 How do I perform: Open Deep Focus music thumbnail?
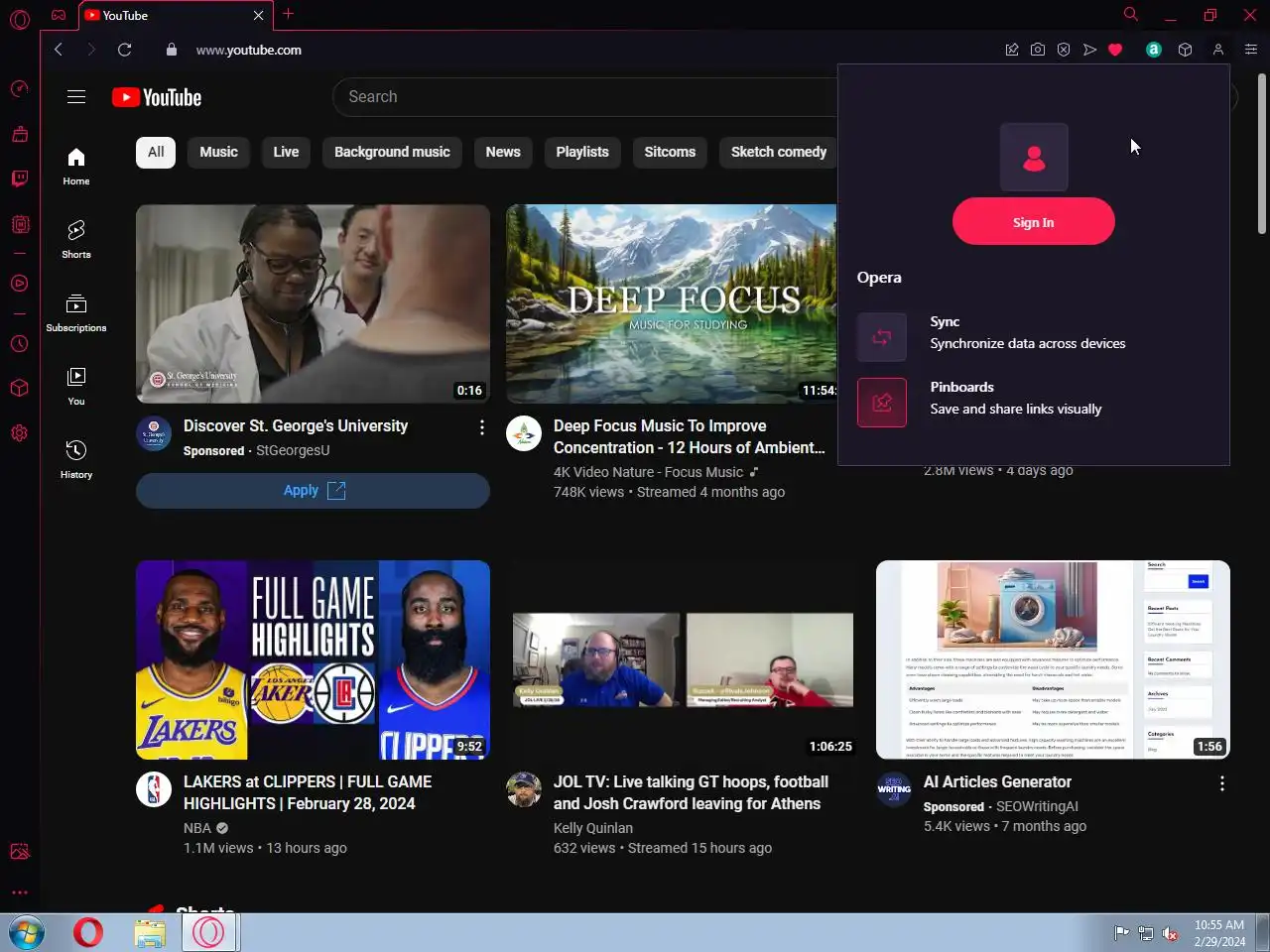tap(672, 303)
